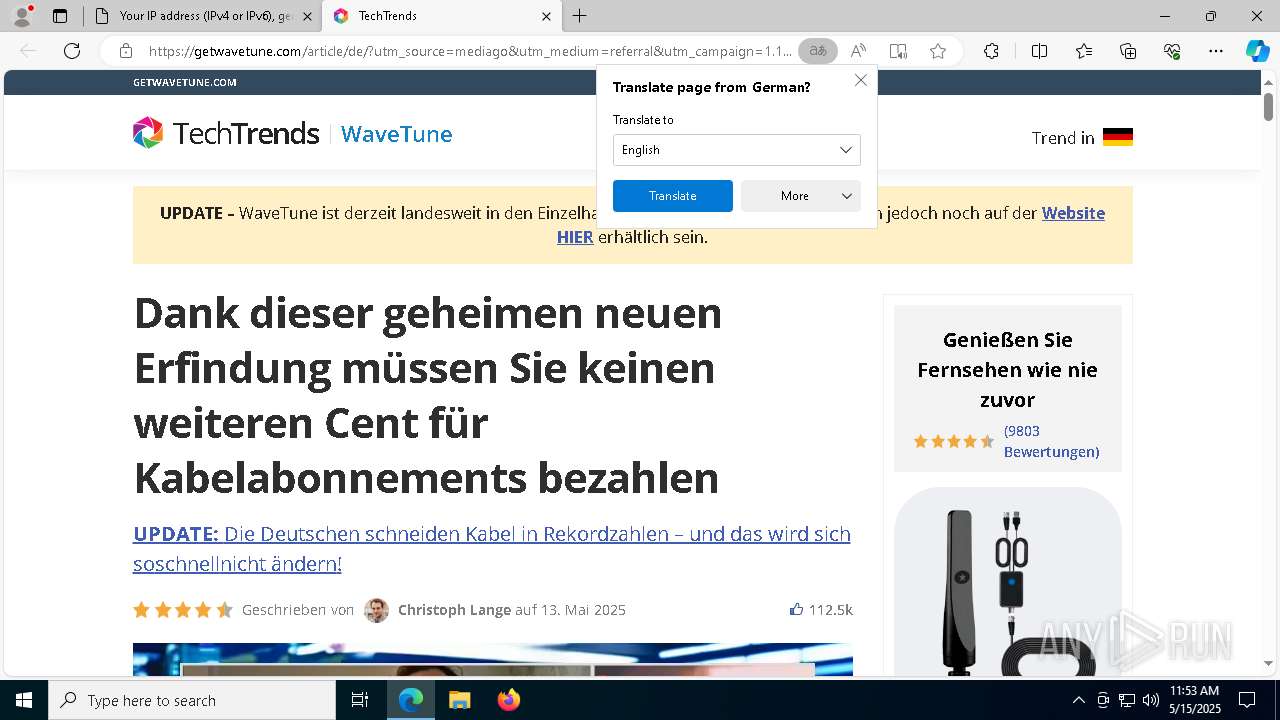Image resolution: width=1280 pixels, height=720 pixels.
Task: Close the TechTrends tab
Action: pos(546,16)
